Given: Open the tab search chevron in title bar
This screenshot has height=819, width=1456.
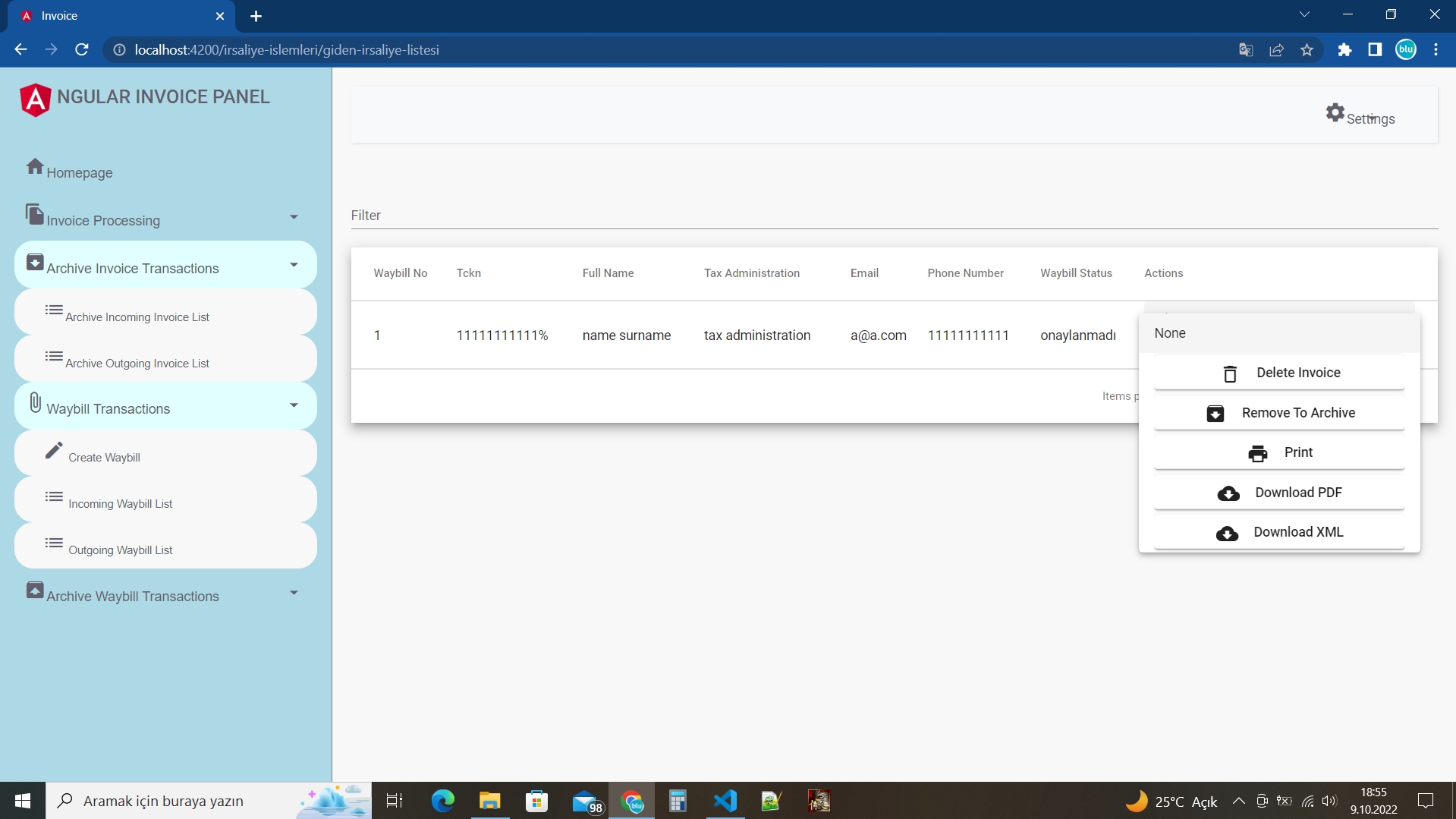Looking at the screenshot, I should point(1304,14).
